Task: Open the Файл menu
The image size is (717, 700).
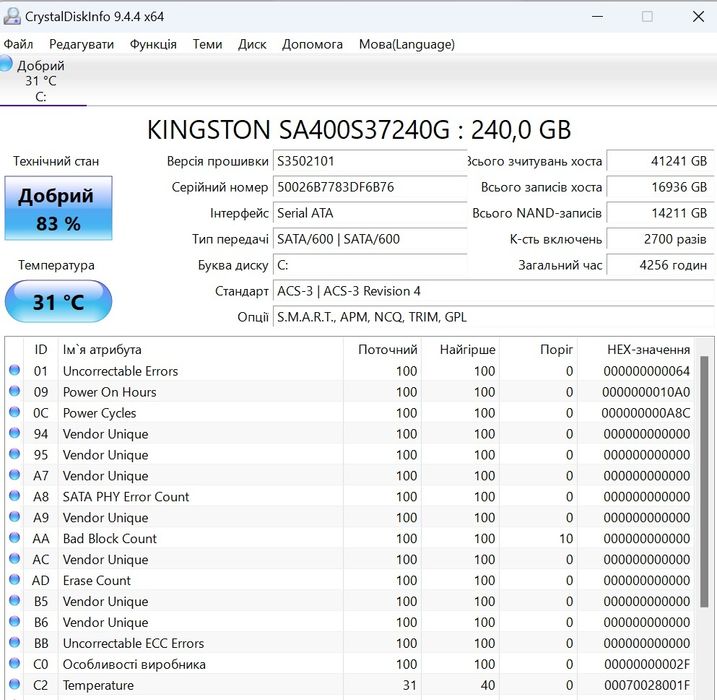Action: point(18,44)
